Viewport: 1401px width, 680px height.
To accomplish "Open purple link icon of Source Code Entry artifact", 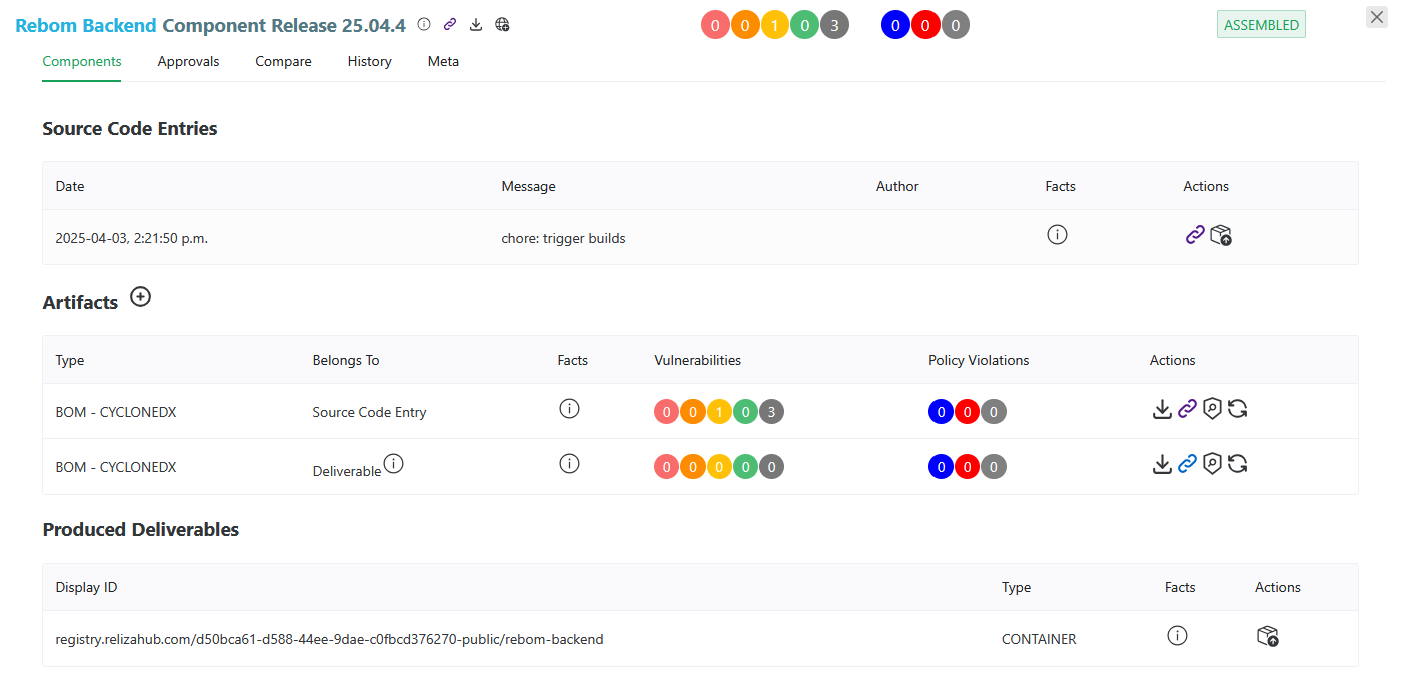I will (1187, 408).
